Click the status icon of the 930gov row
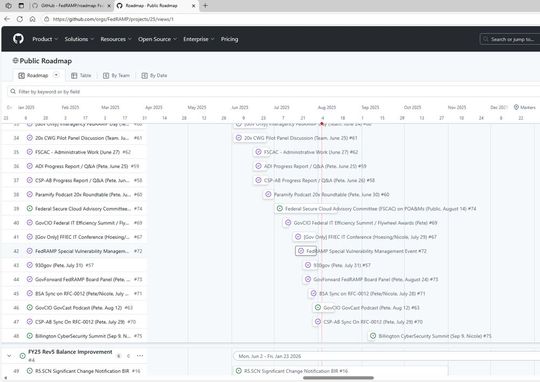The width and height of the screenshot is (540, 382). 30,265
